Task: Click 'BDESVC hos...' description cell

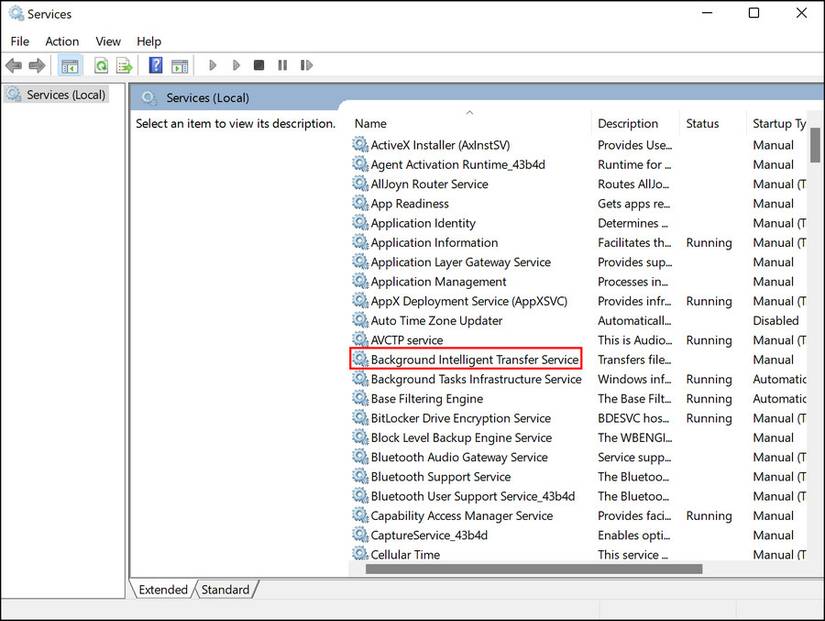Action: 634,417
